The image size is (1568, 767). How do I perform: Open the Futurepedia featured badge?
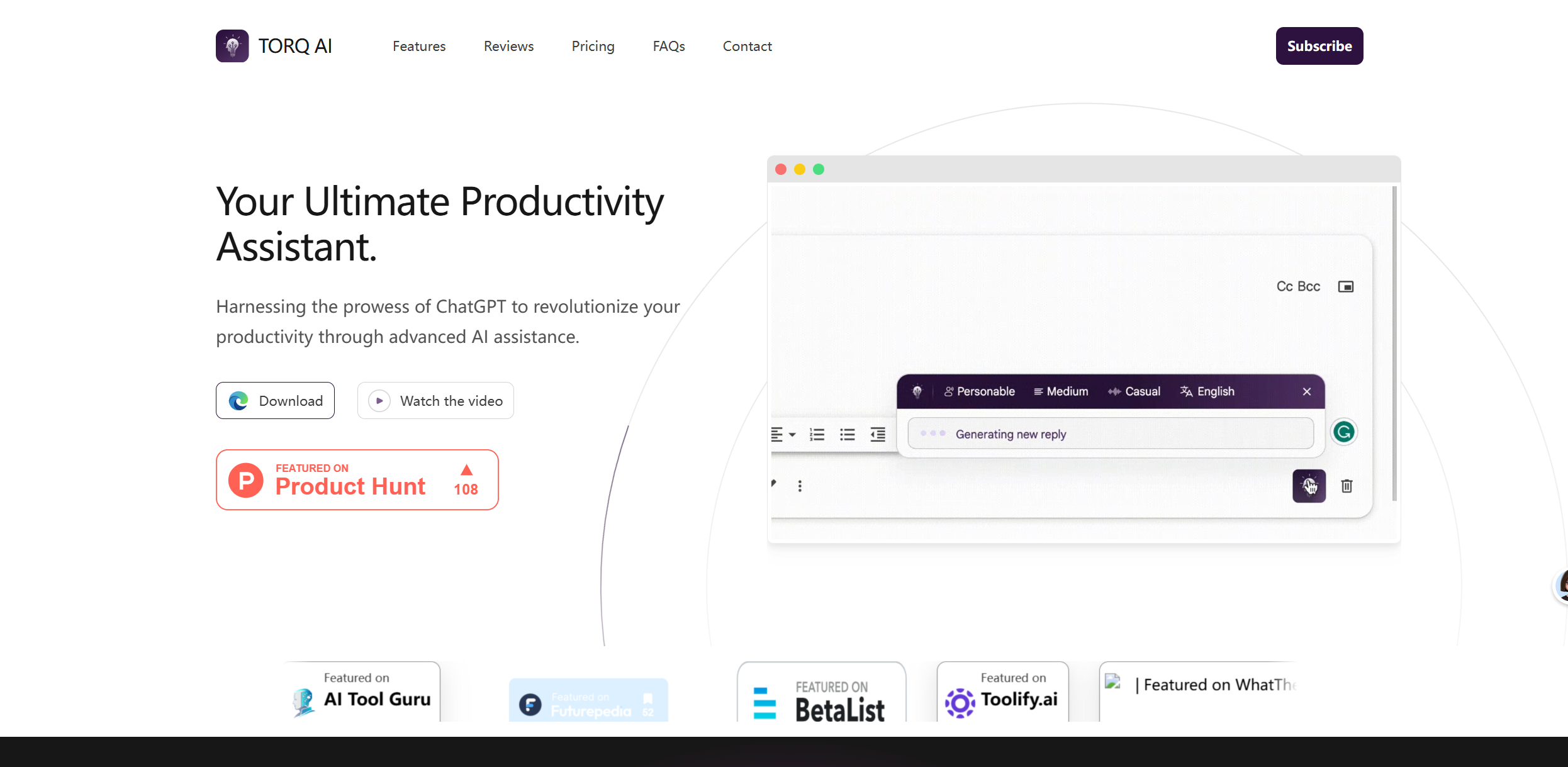(588, 700)
